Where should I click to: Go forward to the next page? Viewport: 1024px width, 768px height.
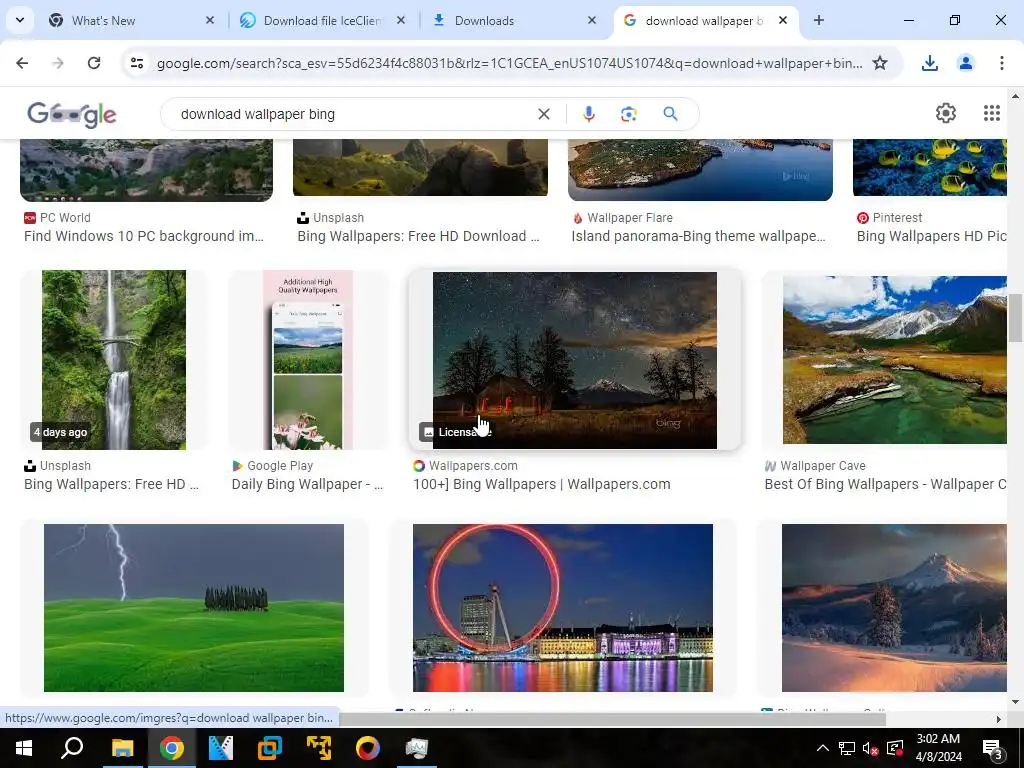click(x=58, y=63)
